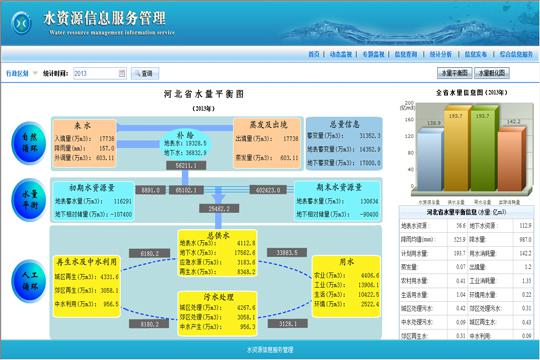540x360 pixels.
Task: Click the 河北省水量平衡信息 table header
Action: click(467, 212)
